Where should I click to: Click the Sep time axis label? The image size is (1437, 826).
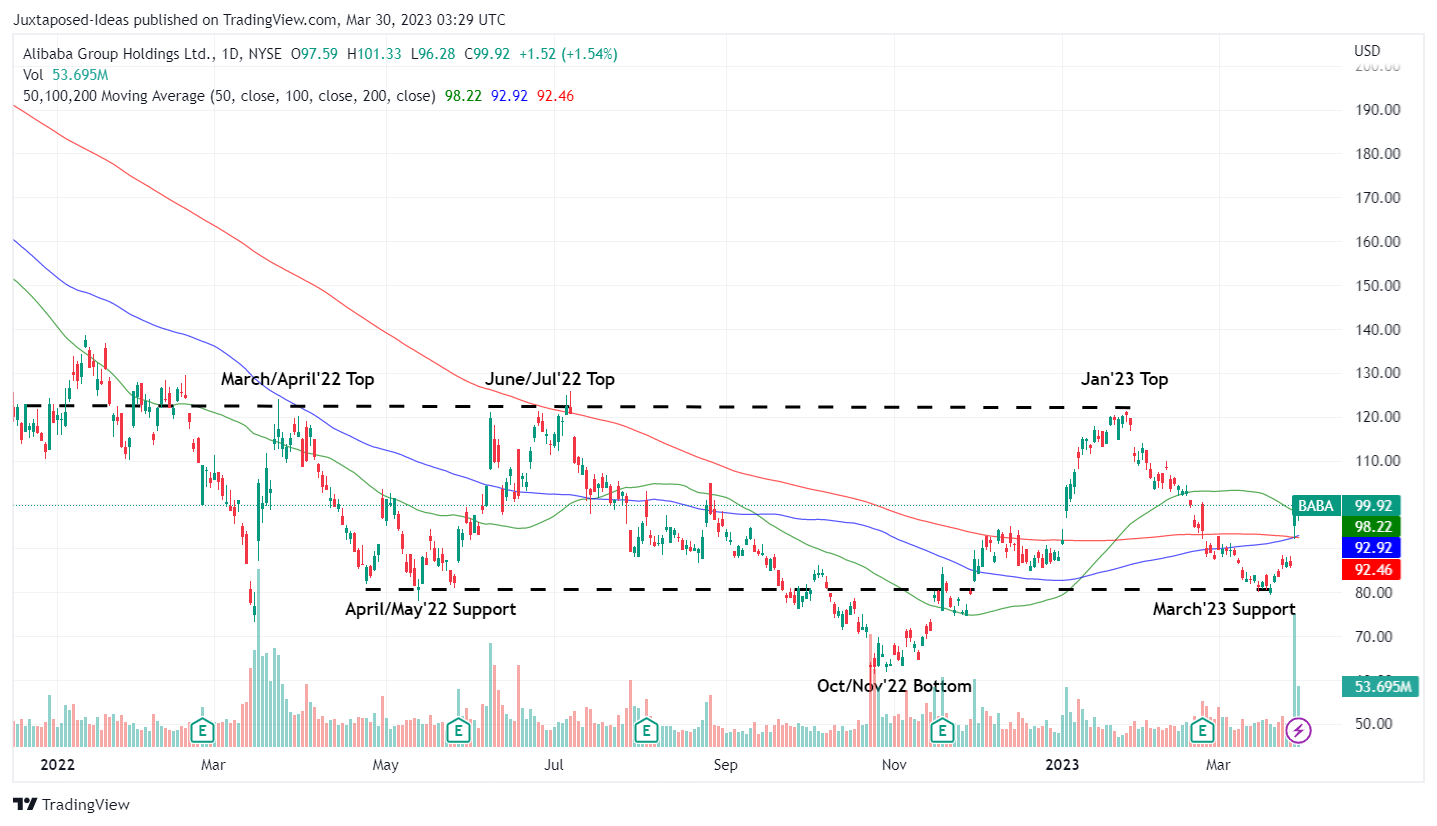click(726, 765)
